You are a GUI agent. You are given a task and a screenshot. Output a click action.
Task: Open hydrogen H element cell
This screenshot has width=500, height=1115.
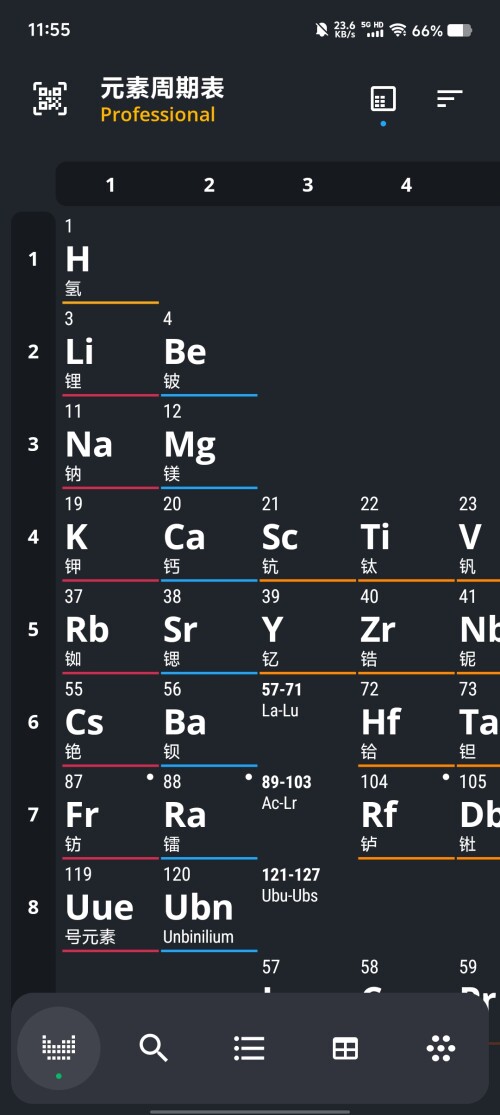[110, 259]
